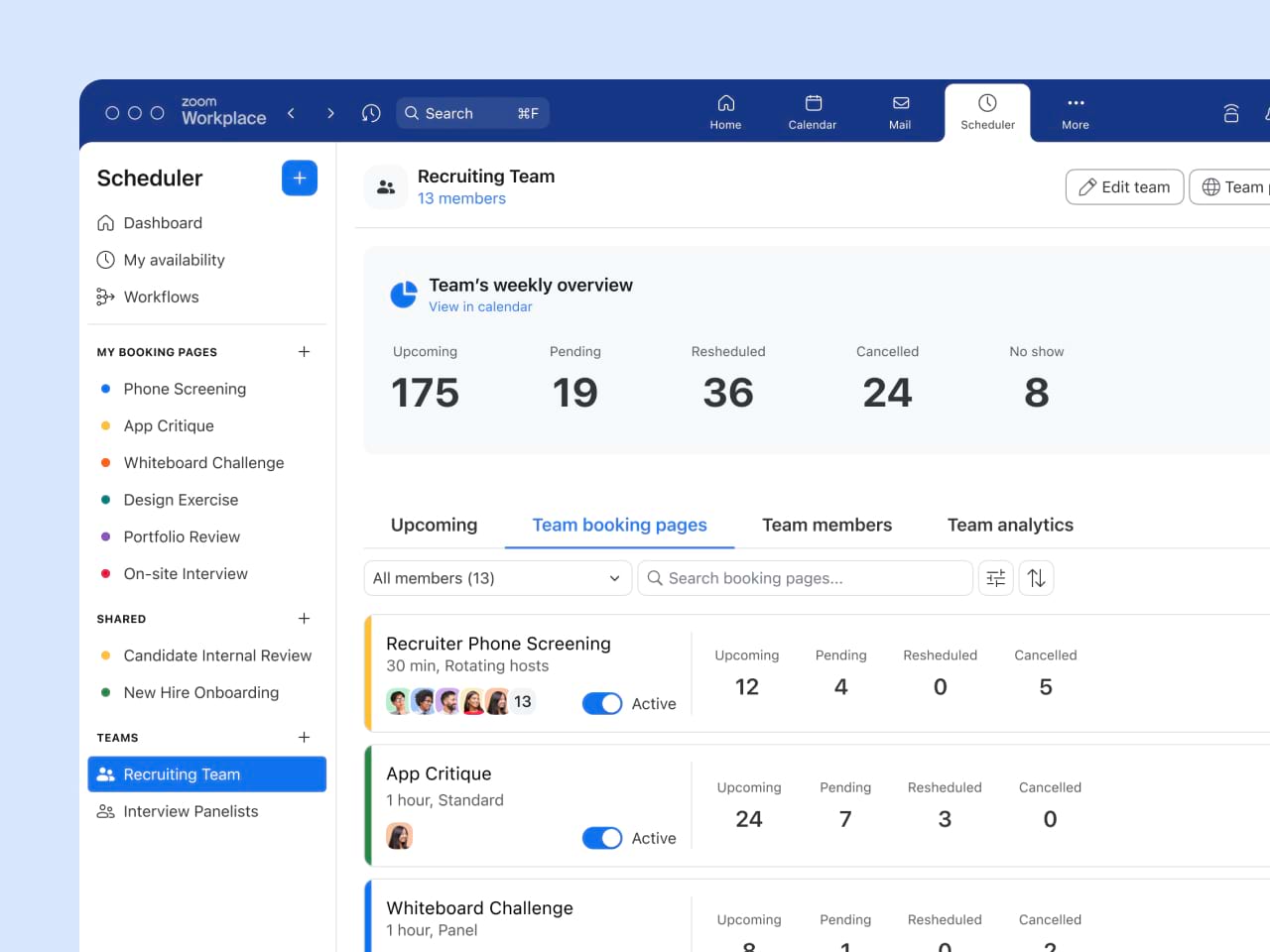Switch to the Team analytics tab
Image resolution: width=1270 pixels, height=952 pixels.
pyautogui.click(x=1010, y=525)
